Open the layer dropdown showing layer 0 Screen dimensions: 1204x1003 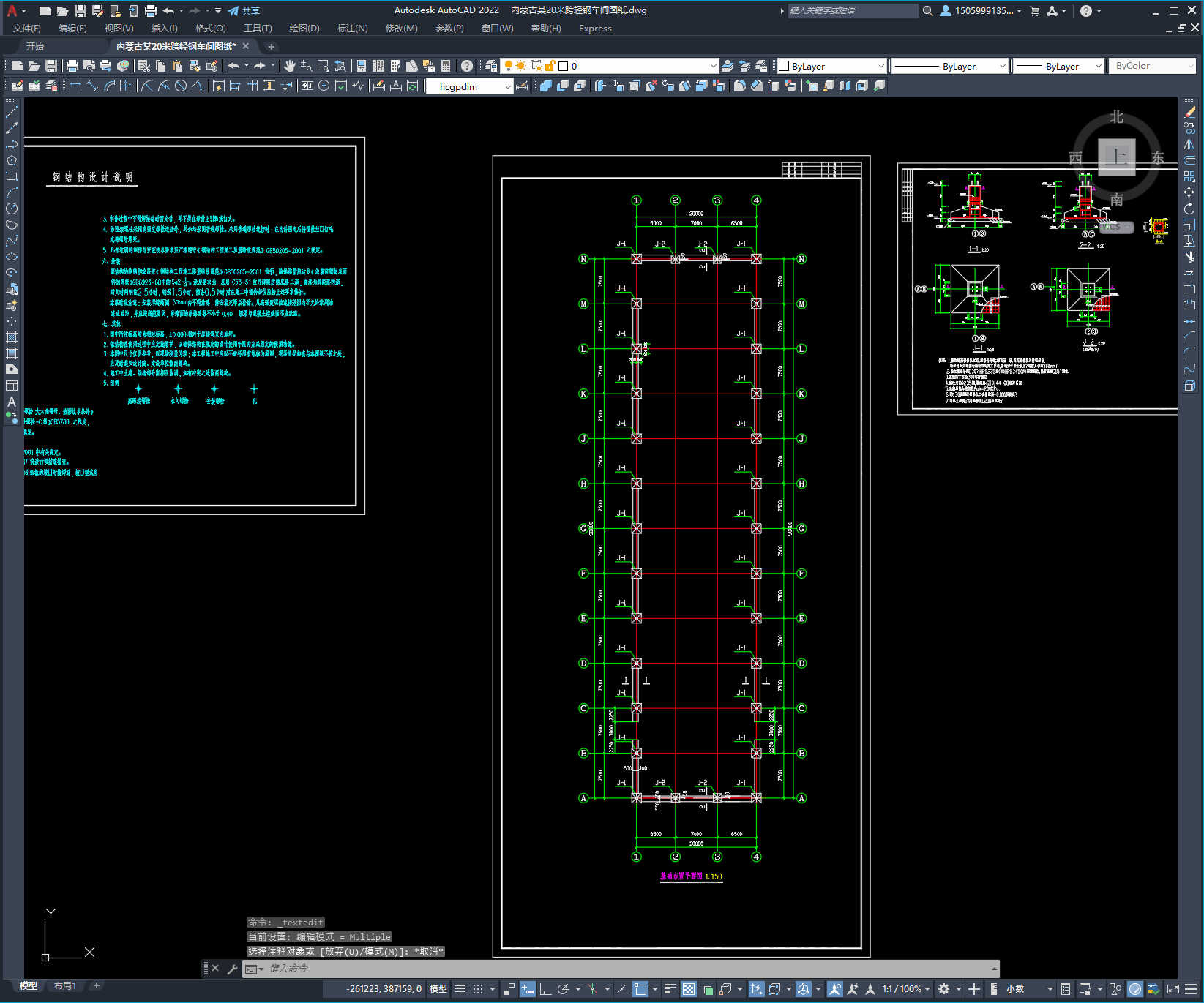(x=610, y=66)
